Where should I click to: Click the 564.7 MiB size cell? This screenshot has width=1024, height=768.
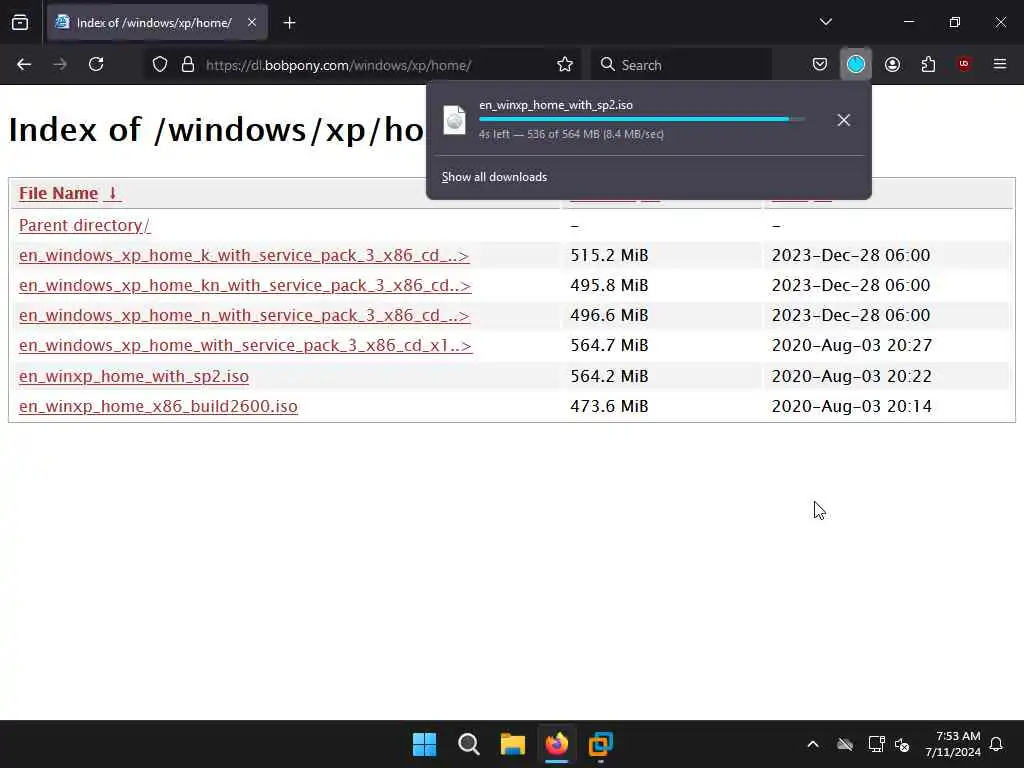coord(609,345)
